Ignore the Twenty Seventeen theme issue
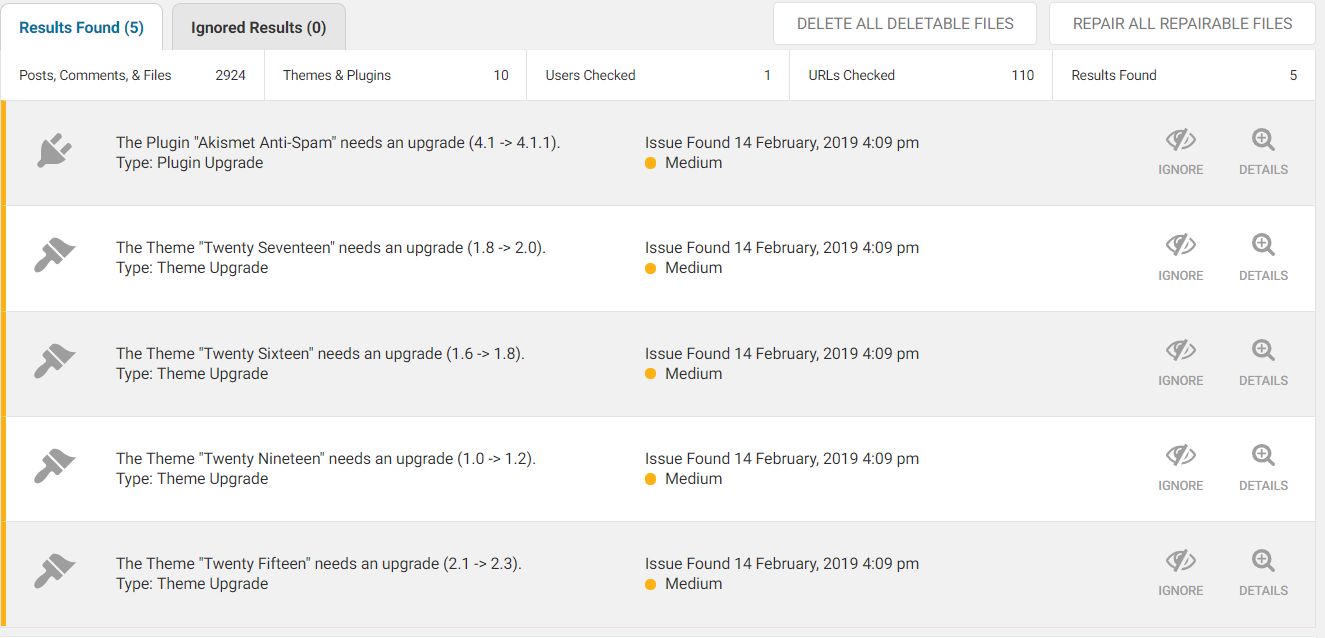The width and height of the screenshot is (1325, 638). coord(1180,257)
